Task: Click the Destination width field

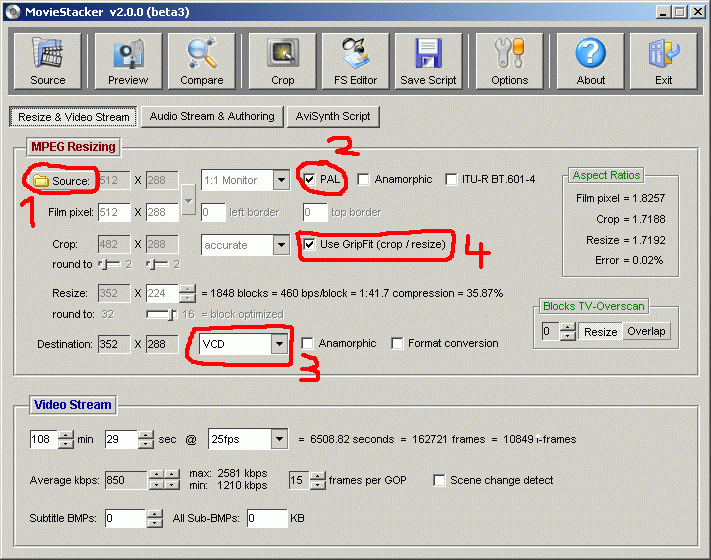Action: [114, 344]
